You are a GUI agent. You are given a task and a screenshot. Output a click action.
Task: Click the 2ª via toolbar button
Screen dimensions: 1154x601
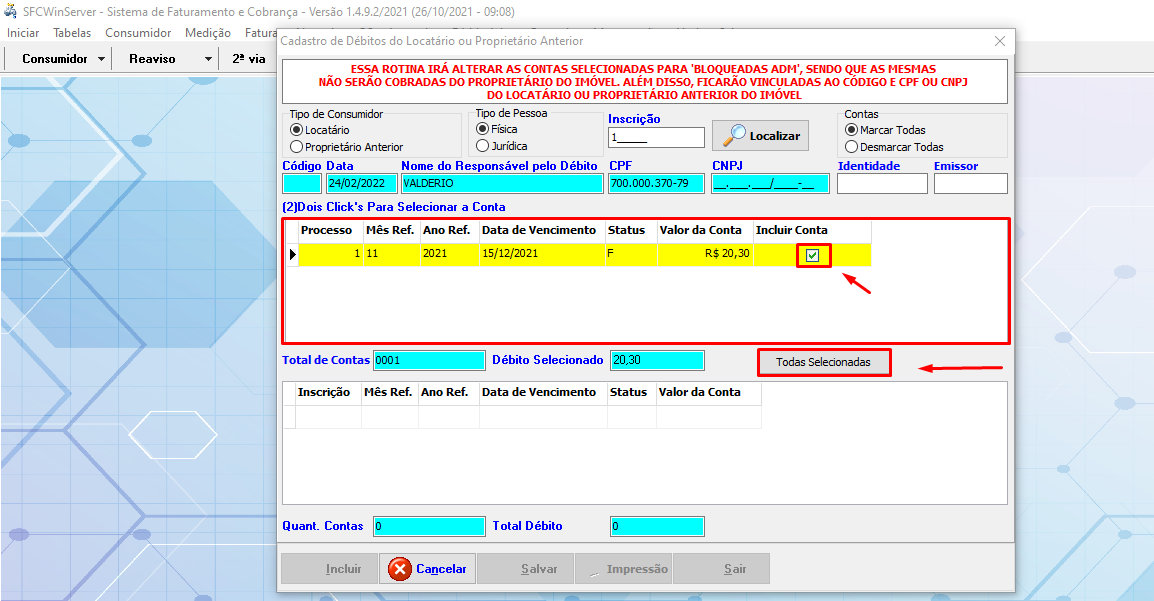249,59
